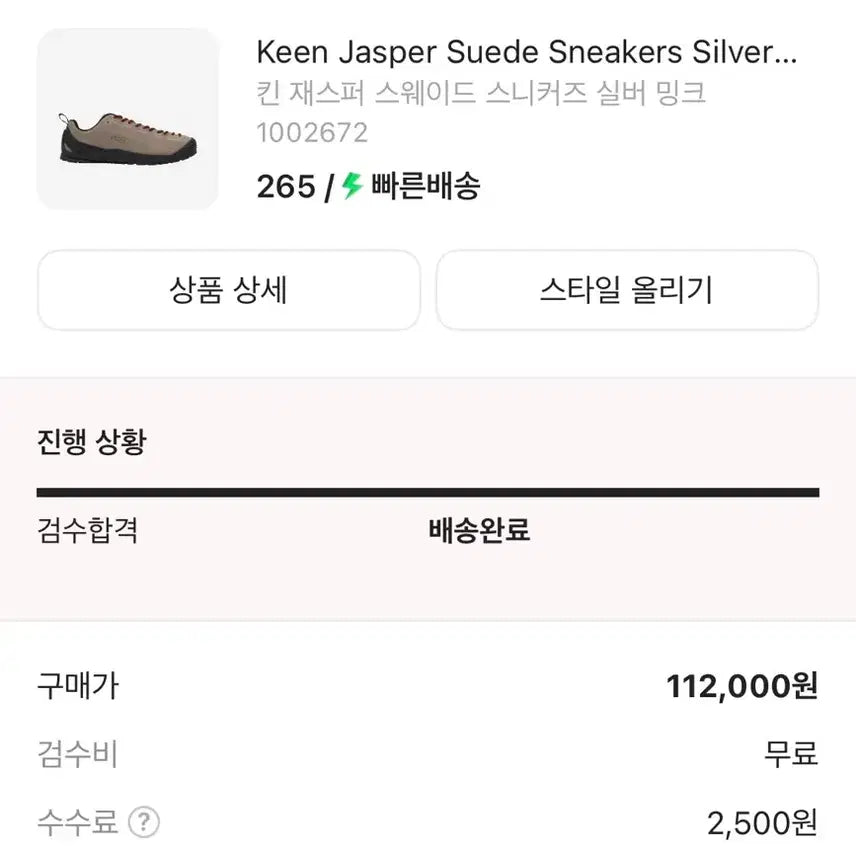Tap the 구매가 label
856x856 pixels.
point(78,686)
